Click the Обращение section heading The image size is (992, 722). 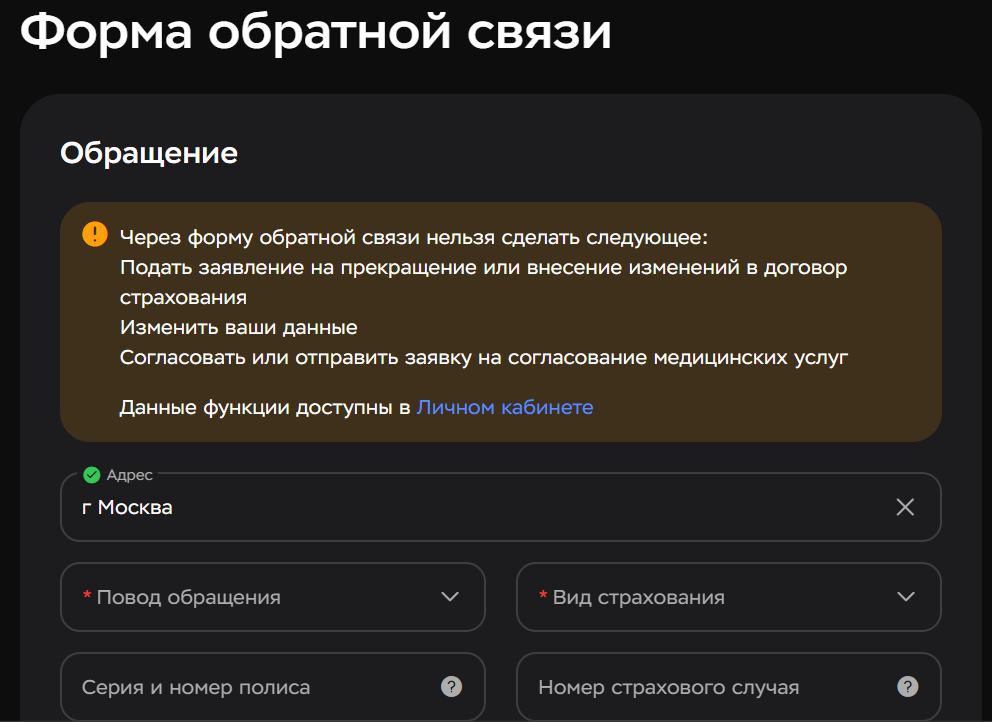[x=149, y=153]
